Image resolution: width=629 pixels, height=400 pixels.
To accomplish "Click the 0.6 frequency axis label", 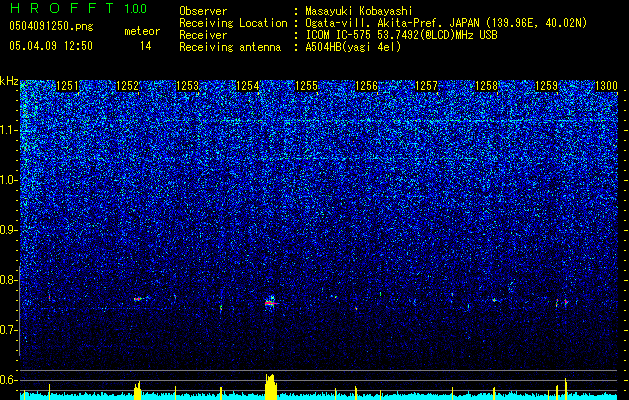I will [9, 380].
